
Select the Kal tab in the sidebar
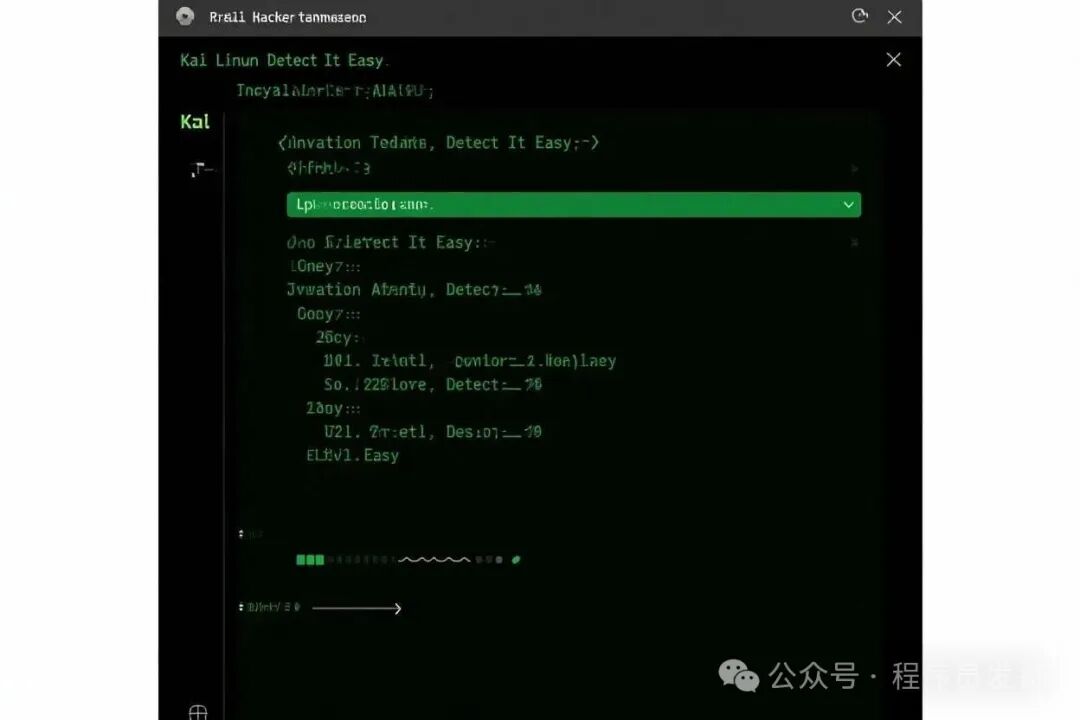pos(194,121)
